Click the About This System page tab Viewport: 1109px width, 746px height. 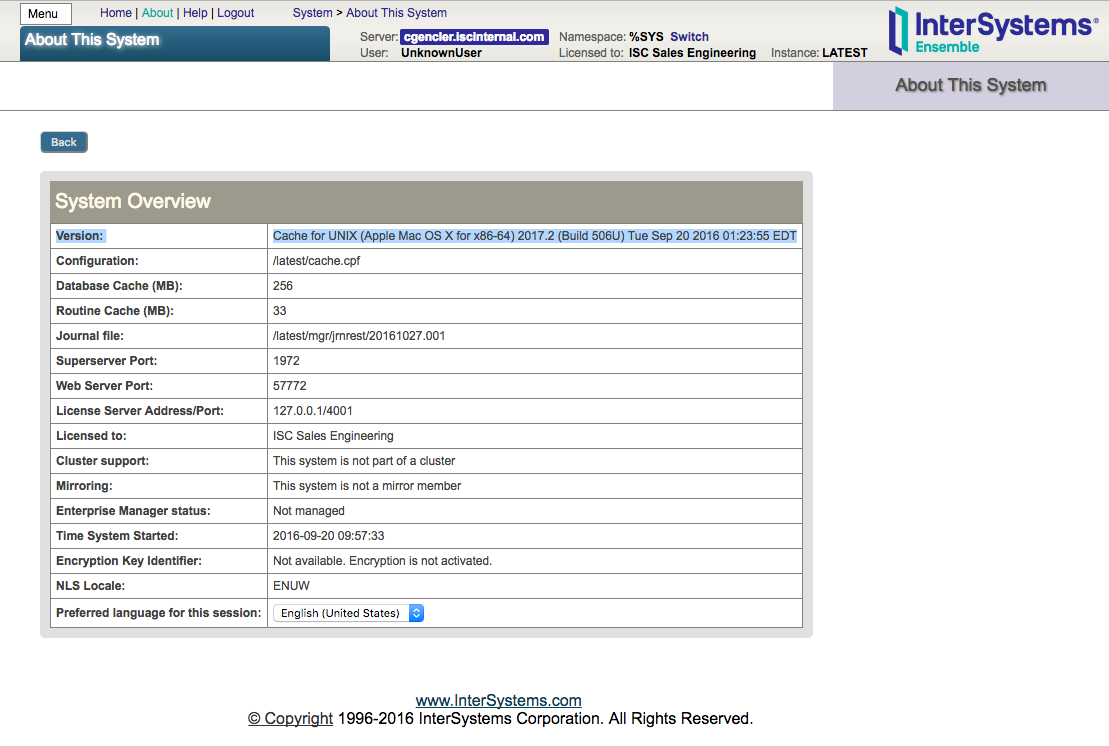click(x=970, y=86)
